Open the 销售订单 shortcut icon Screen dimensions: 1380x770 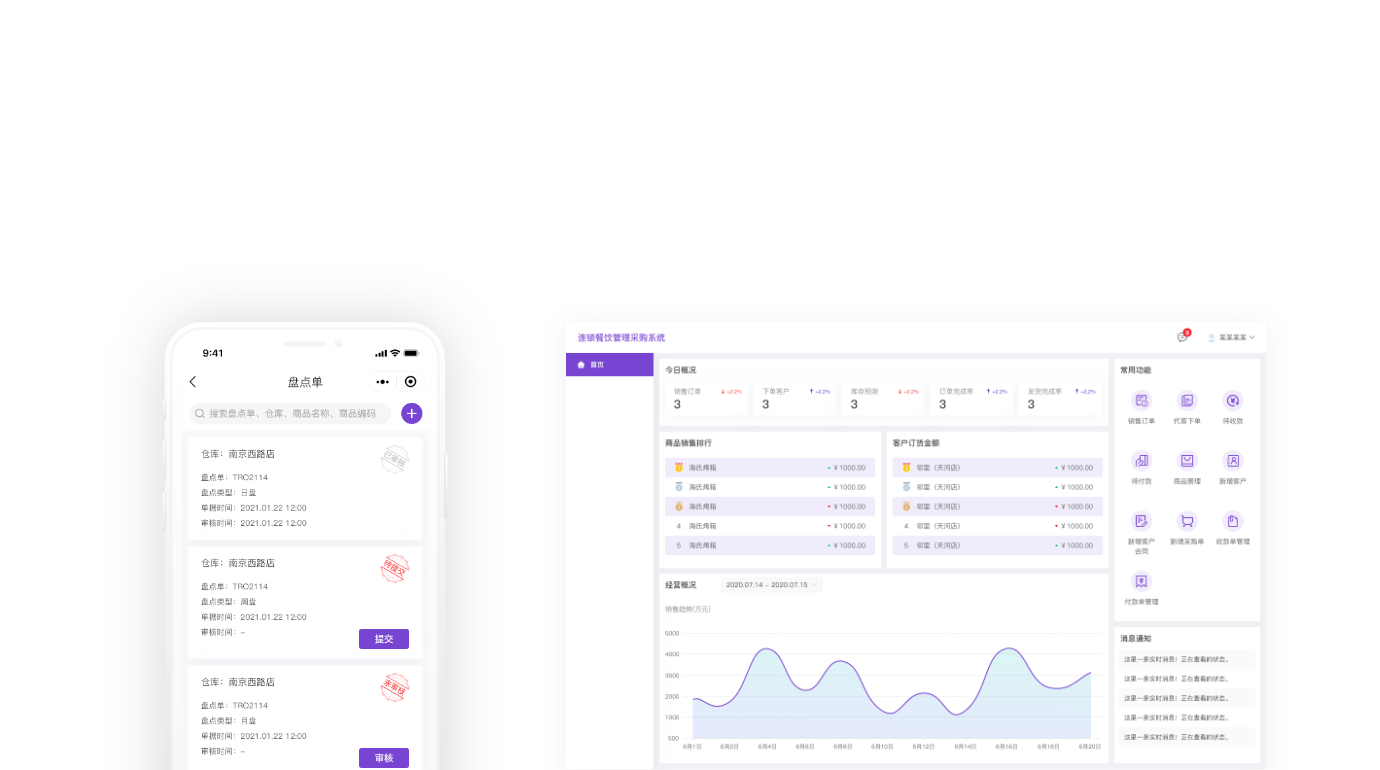1141,401
